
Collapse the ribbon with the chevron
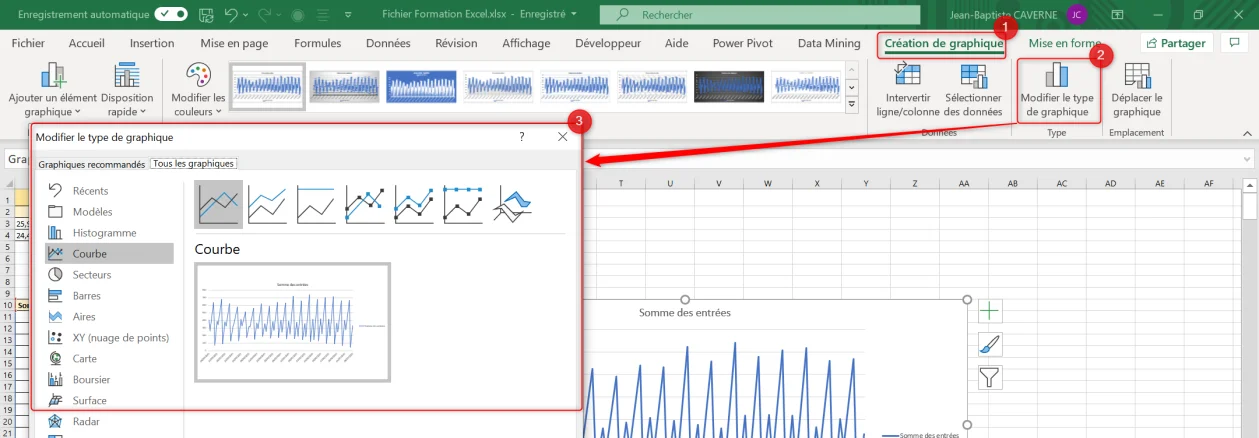(x=1246, y=132)
